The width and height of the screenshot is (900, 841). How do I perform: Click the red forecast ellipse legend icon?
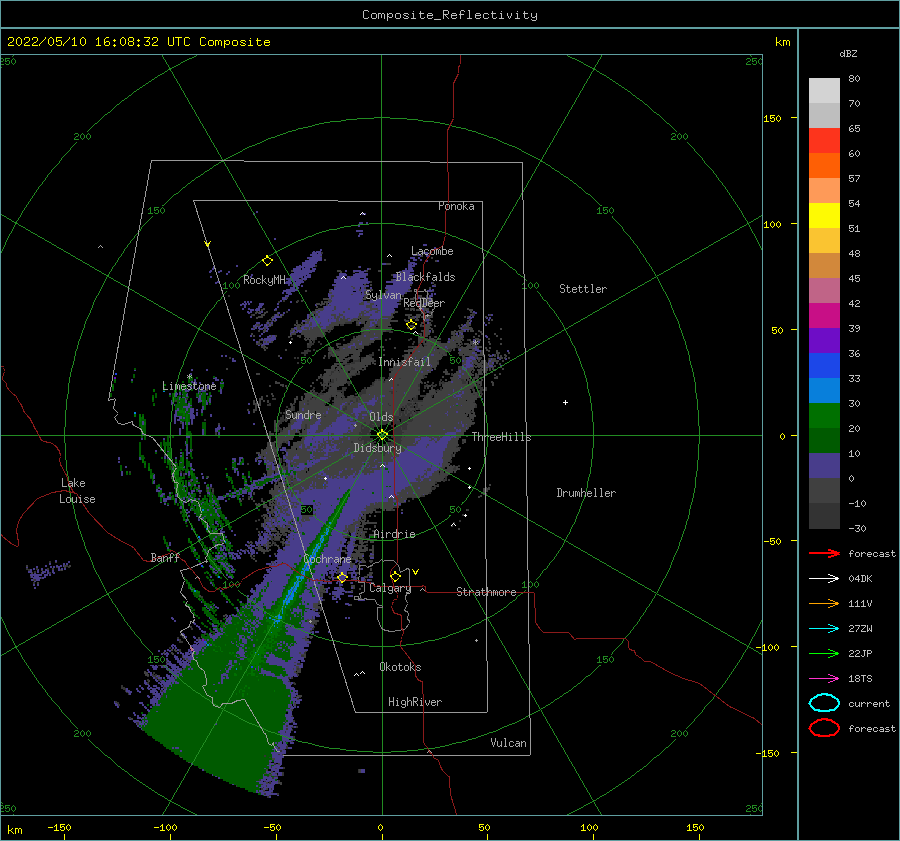click(x=824, y=728)
